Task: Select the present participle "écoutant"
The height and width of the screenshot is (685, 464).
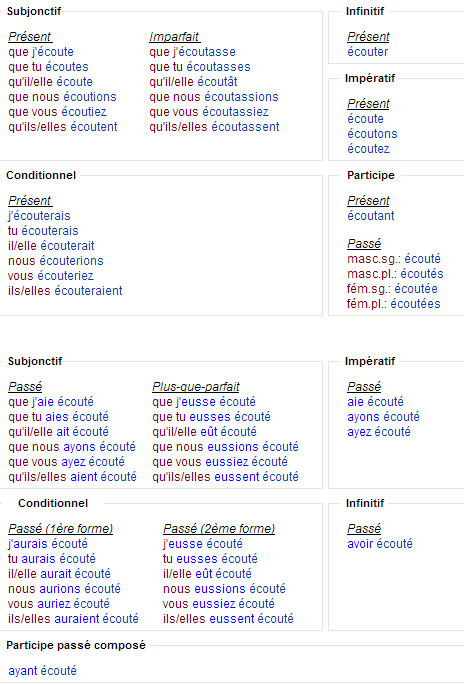Action: click(x=371, y=216)
